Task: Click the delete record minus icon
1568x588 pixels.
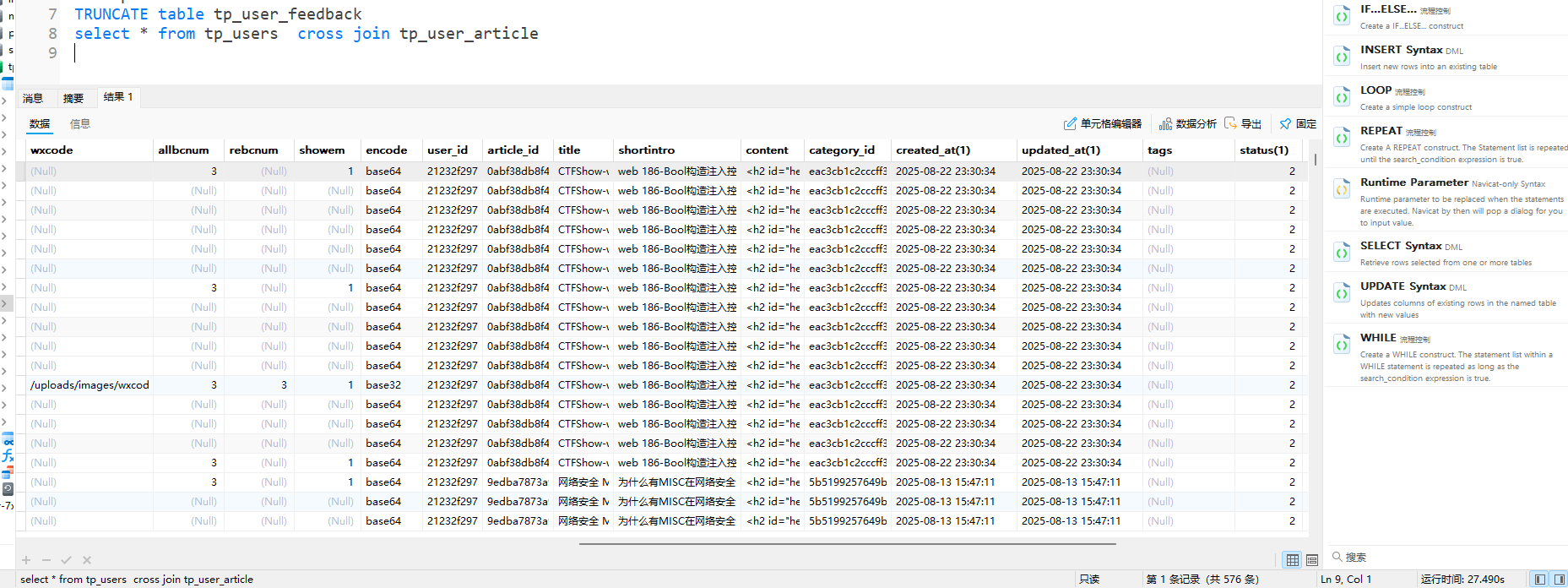Action: point(46,560)
